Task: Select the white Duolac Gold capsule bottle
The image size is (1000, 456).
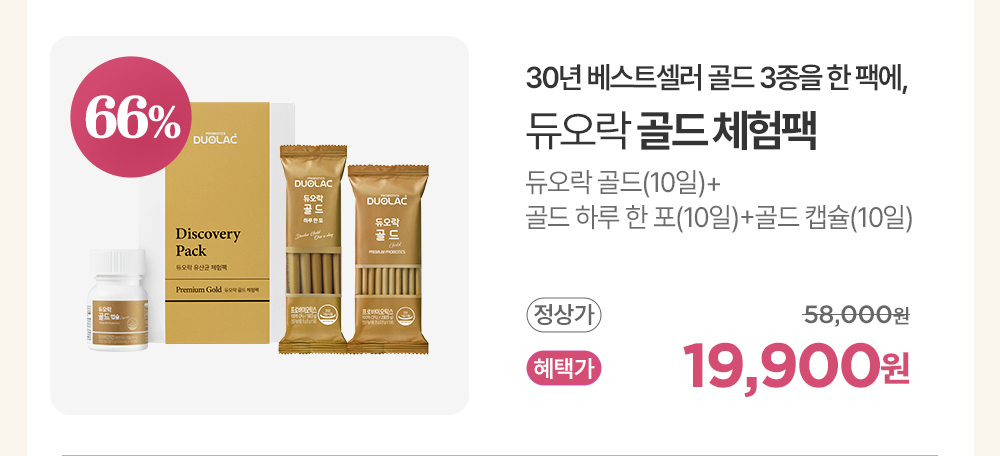Action: coord(119,300)
